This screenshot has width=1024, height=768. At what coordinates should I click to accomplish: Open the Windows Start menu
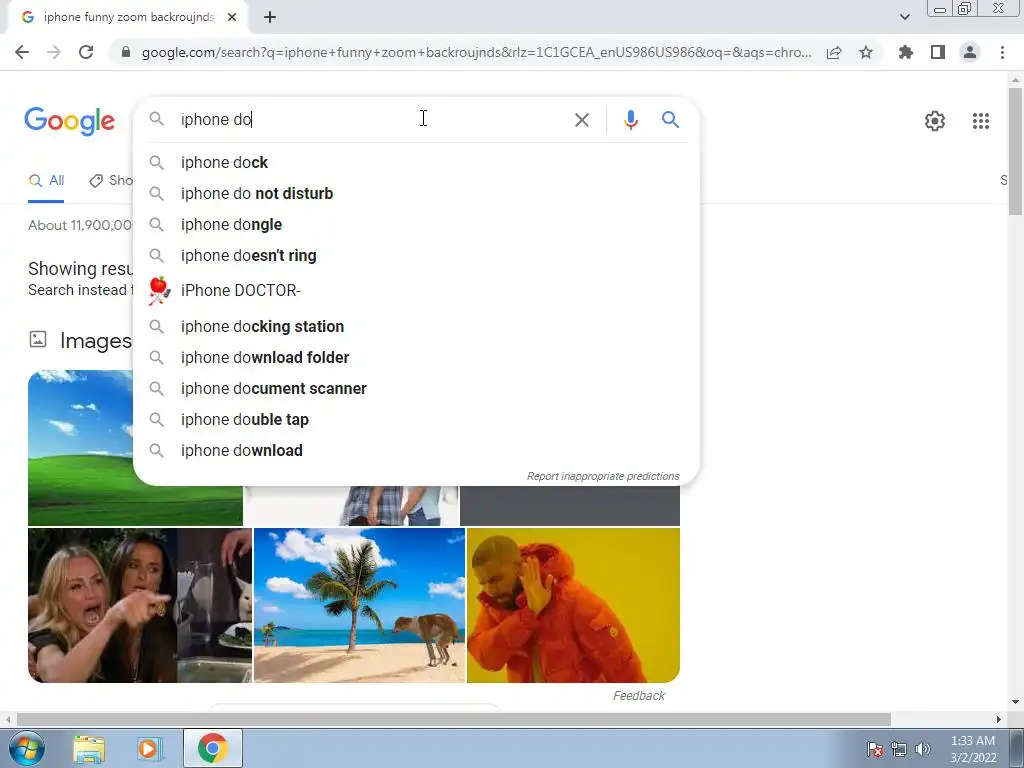(26, 748)
